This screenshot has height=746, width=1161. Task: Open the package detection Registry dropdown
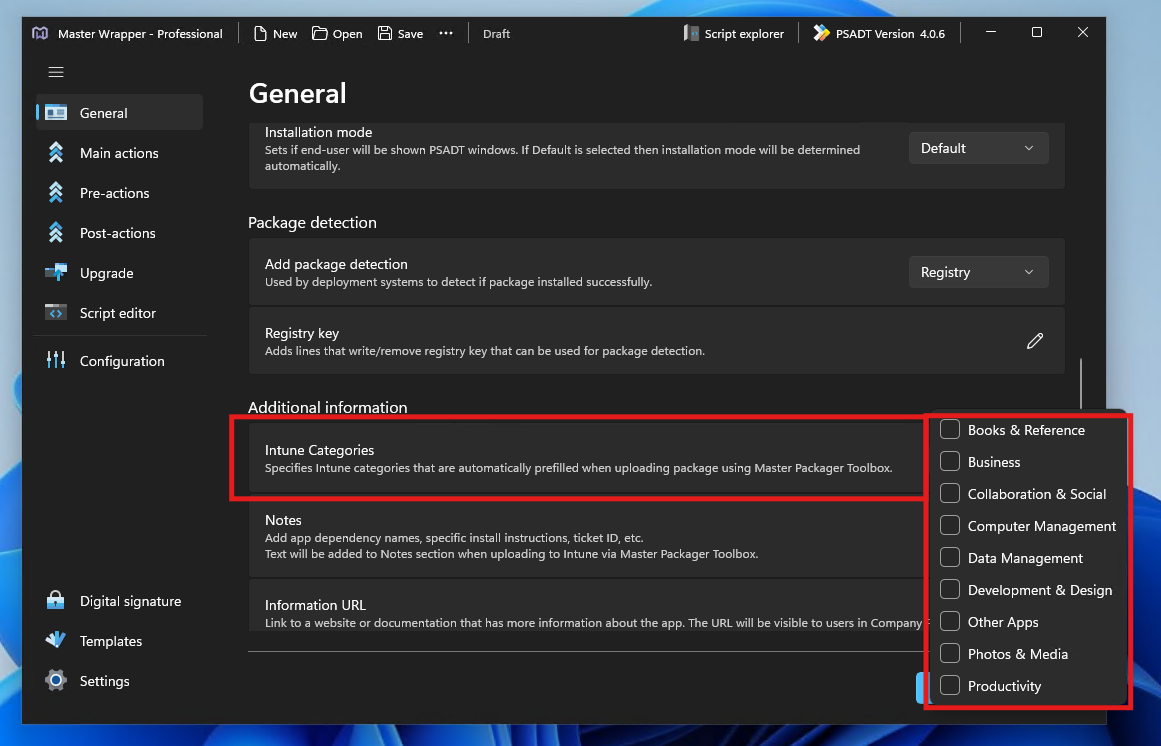tap(978, 272)
